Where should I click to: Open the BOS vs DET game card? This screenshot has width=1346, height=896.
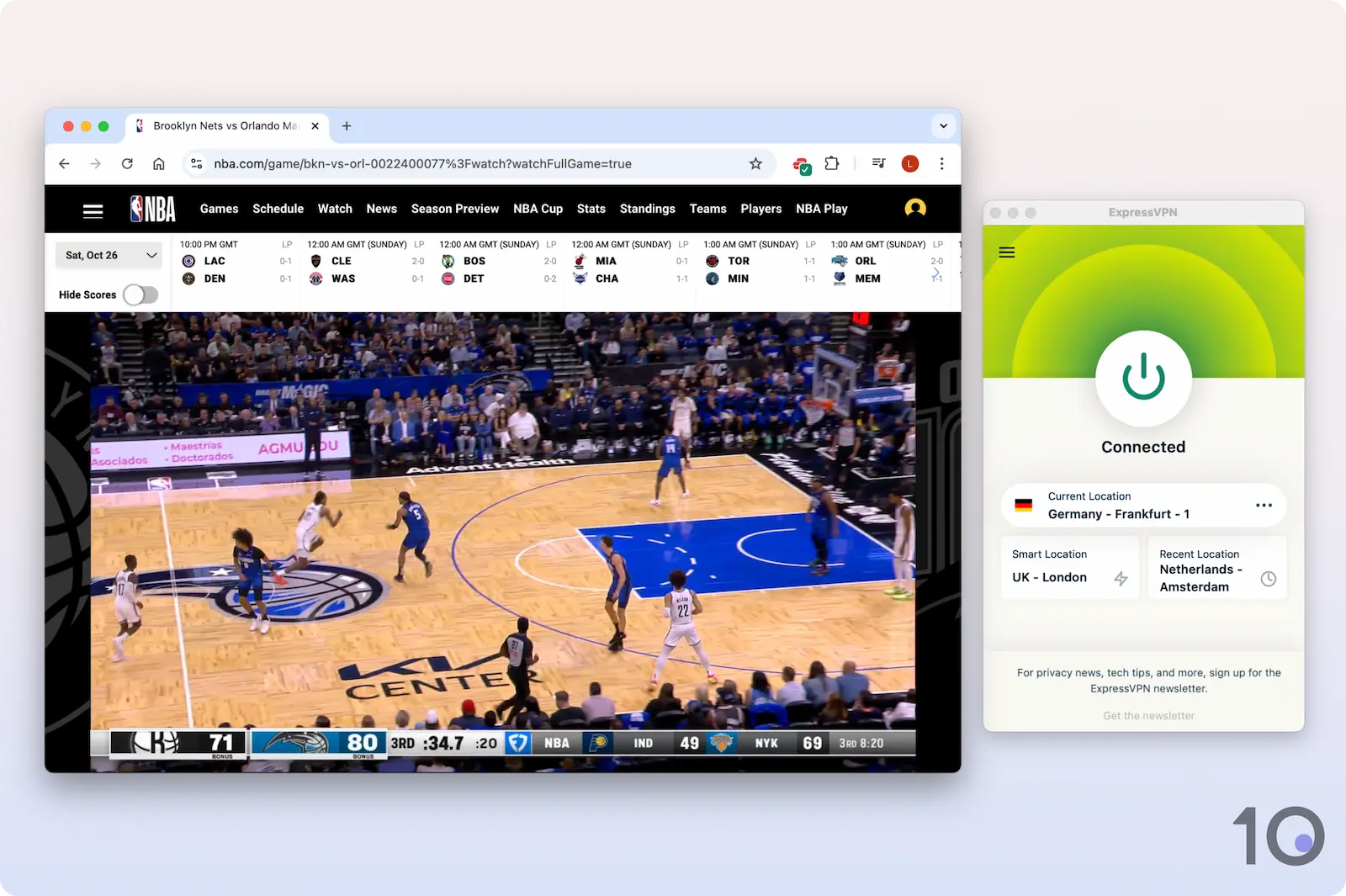[498, 262]
